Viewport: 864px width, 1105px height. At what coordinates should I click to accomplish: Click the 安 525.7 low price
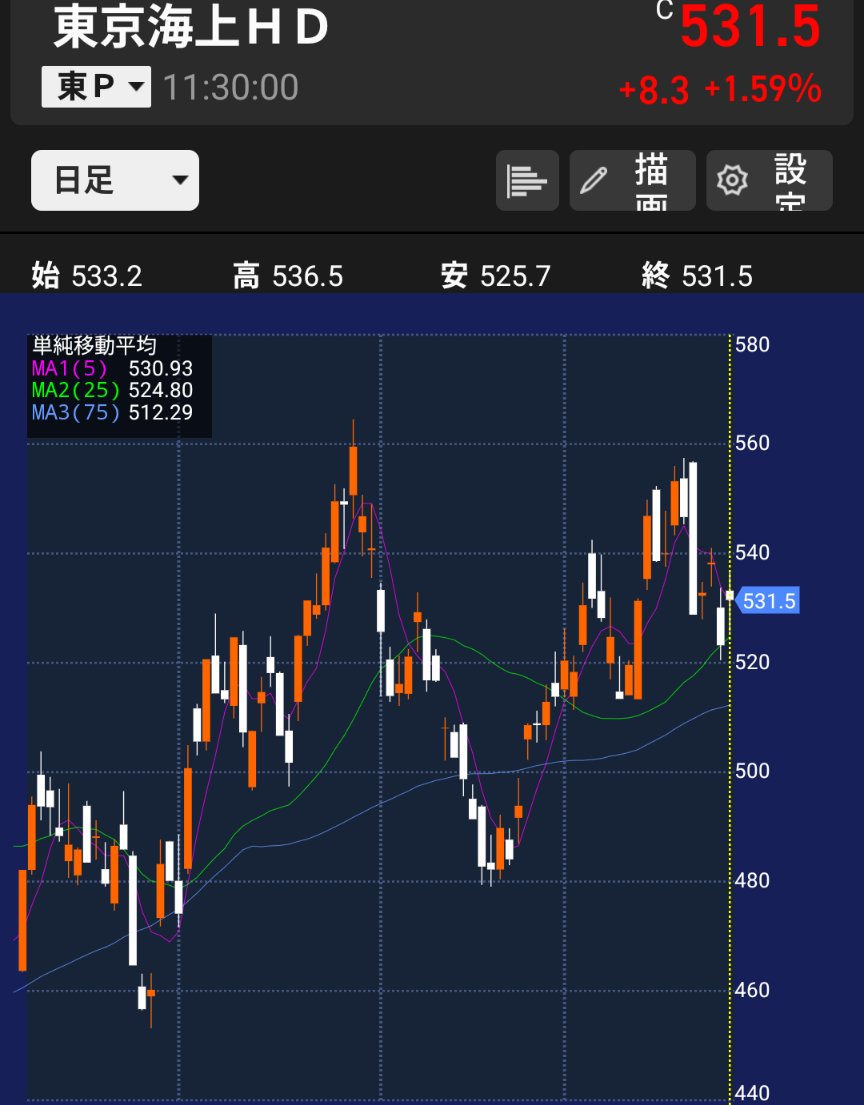tap(495, 276)
